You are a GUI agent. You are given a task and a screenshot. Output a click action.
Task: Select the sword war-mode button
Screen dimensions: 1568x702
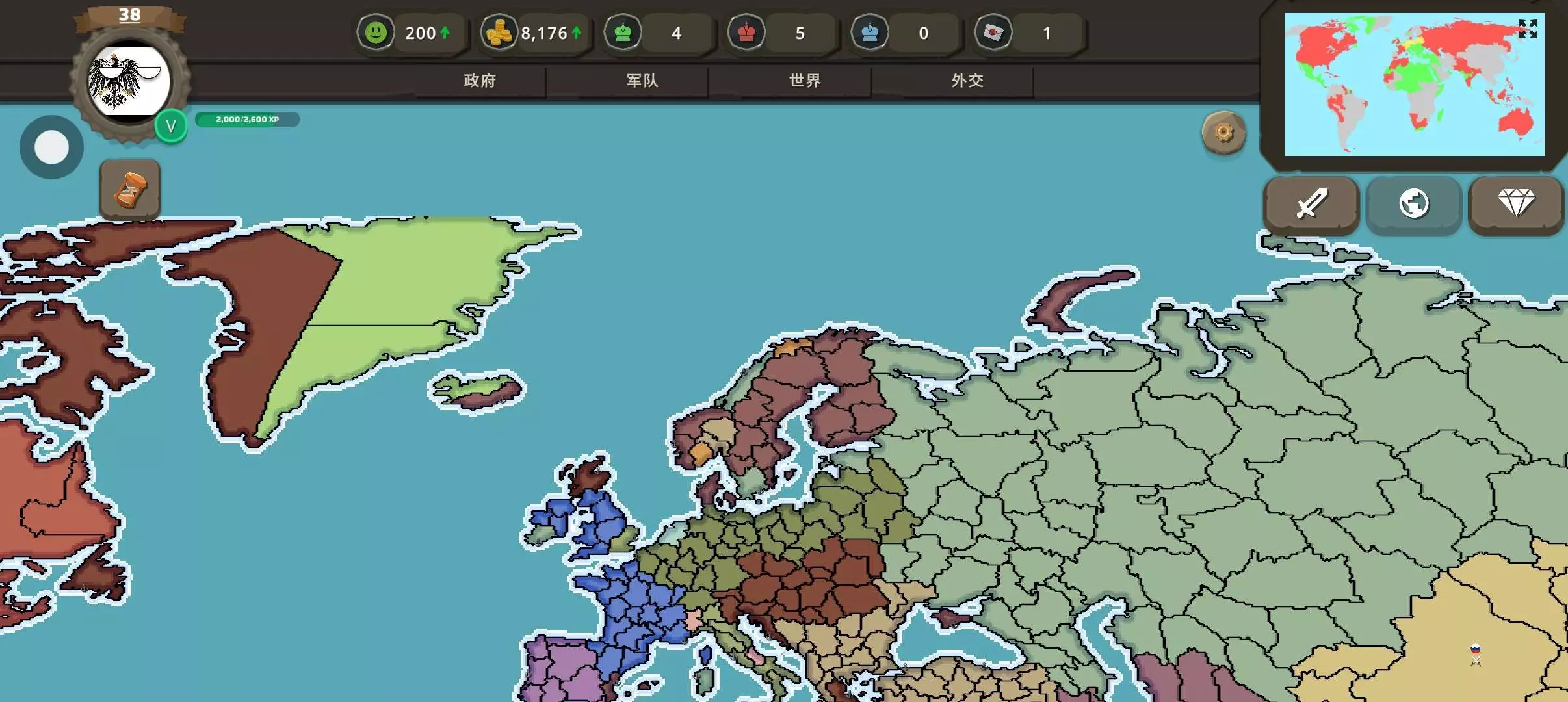1311,204
